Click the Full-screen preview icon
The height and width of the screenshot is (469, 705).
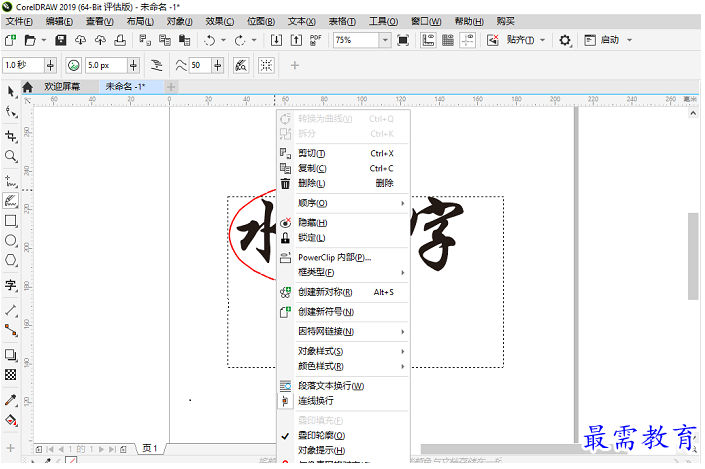(x=403, y=40)
